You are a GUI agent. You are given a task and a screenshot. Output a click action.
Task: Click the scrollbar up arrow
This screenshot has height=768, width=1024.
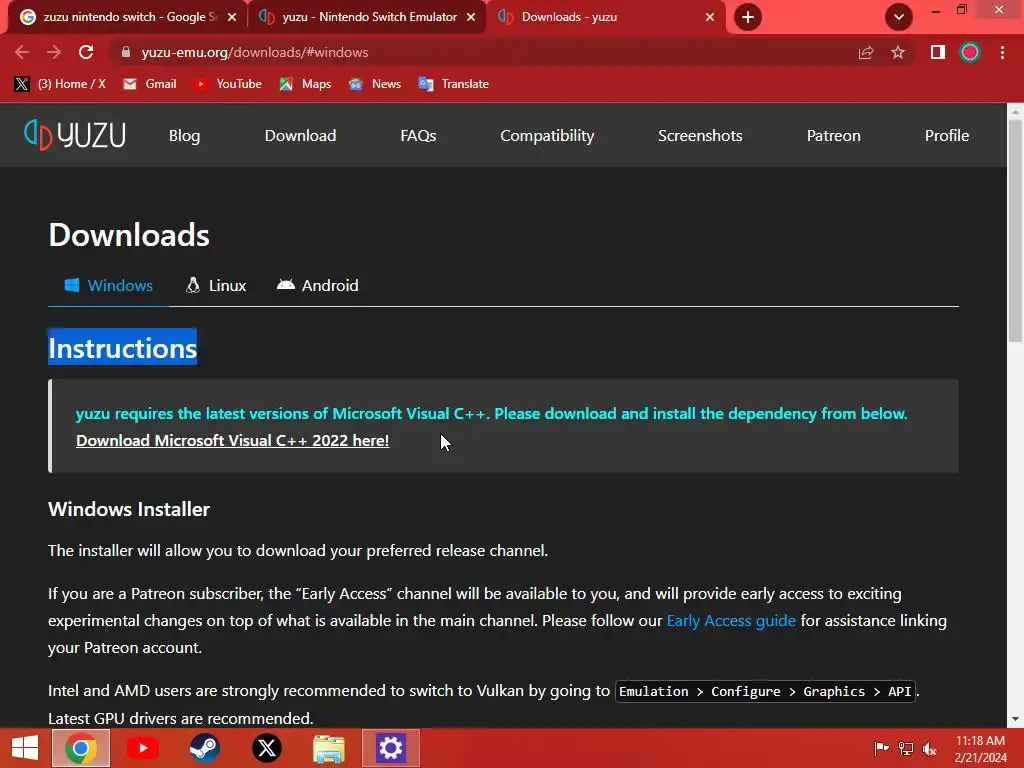click(x=1015, y=112)
